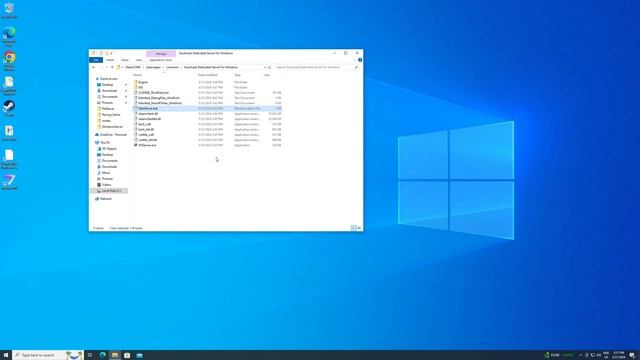Select the LICENSE_ThirdParty.txt file

152,93
